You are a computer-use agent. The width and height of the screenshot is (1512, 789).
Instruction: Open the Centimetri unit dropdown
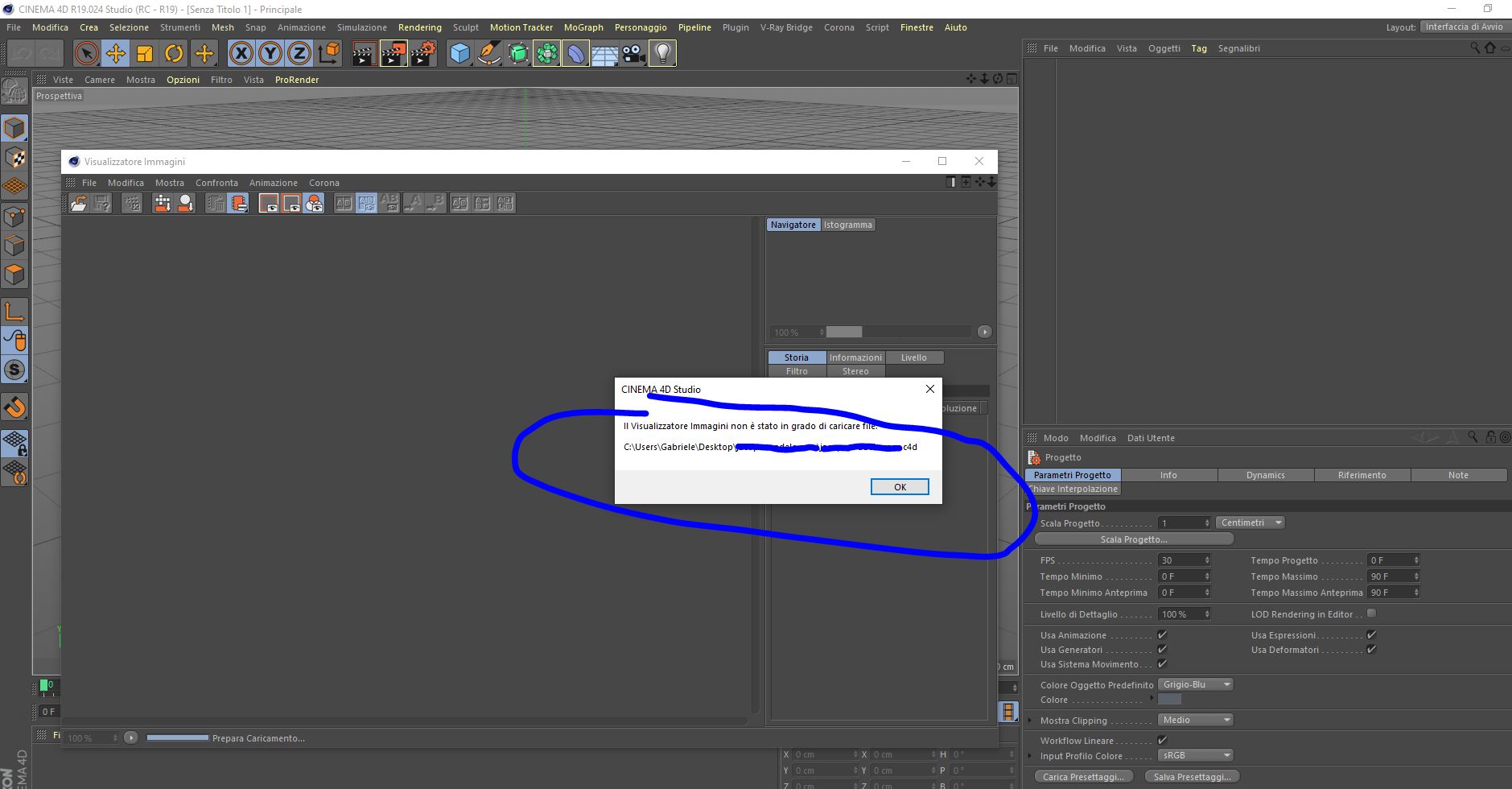click(x=1250, y=523)
